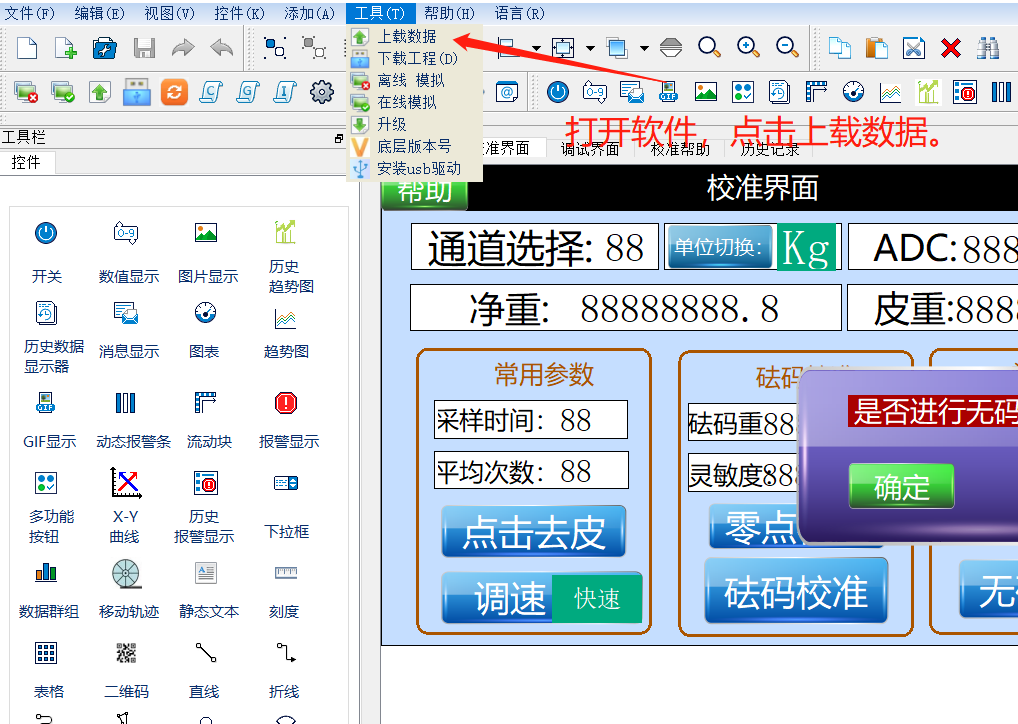Screen dimensions: 1018x724
Task: Click the Save floppy disk icon
Action: (144, 48)
